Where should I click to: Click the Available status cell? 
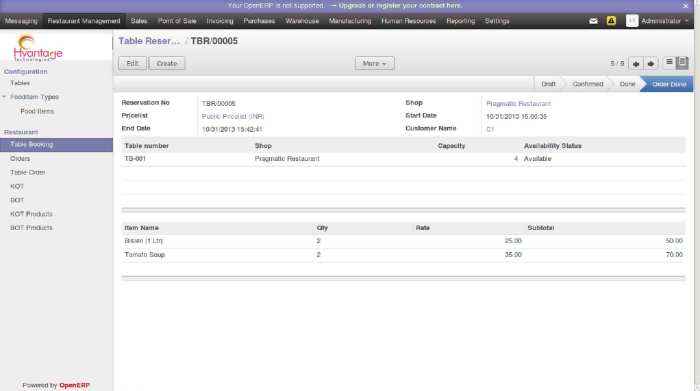click(x=538, y=159)
